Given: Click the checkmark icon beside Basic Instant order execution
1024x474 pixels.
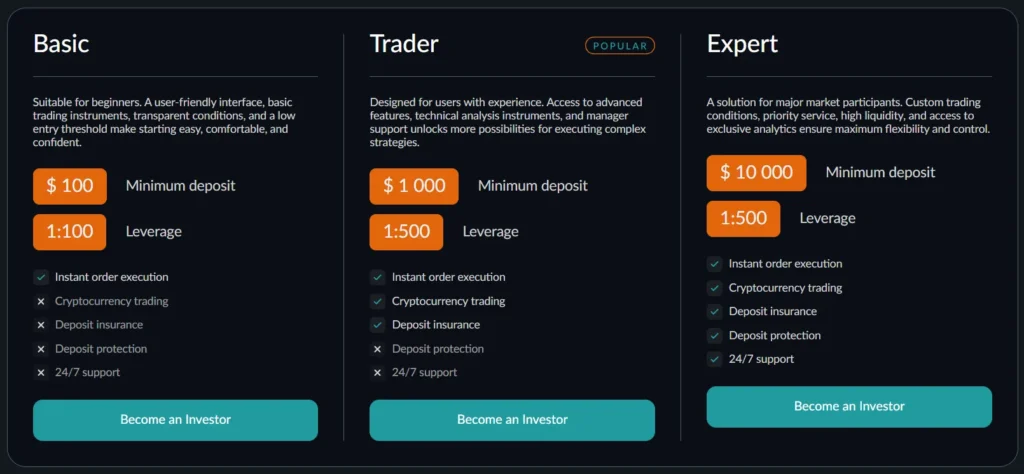Looking at the screenshot, I should tap(41, 277).
